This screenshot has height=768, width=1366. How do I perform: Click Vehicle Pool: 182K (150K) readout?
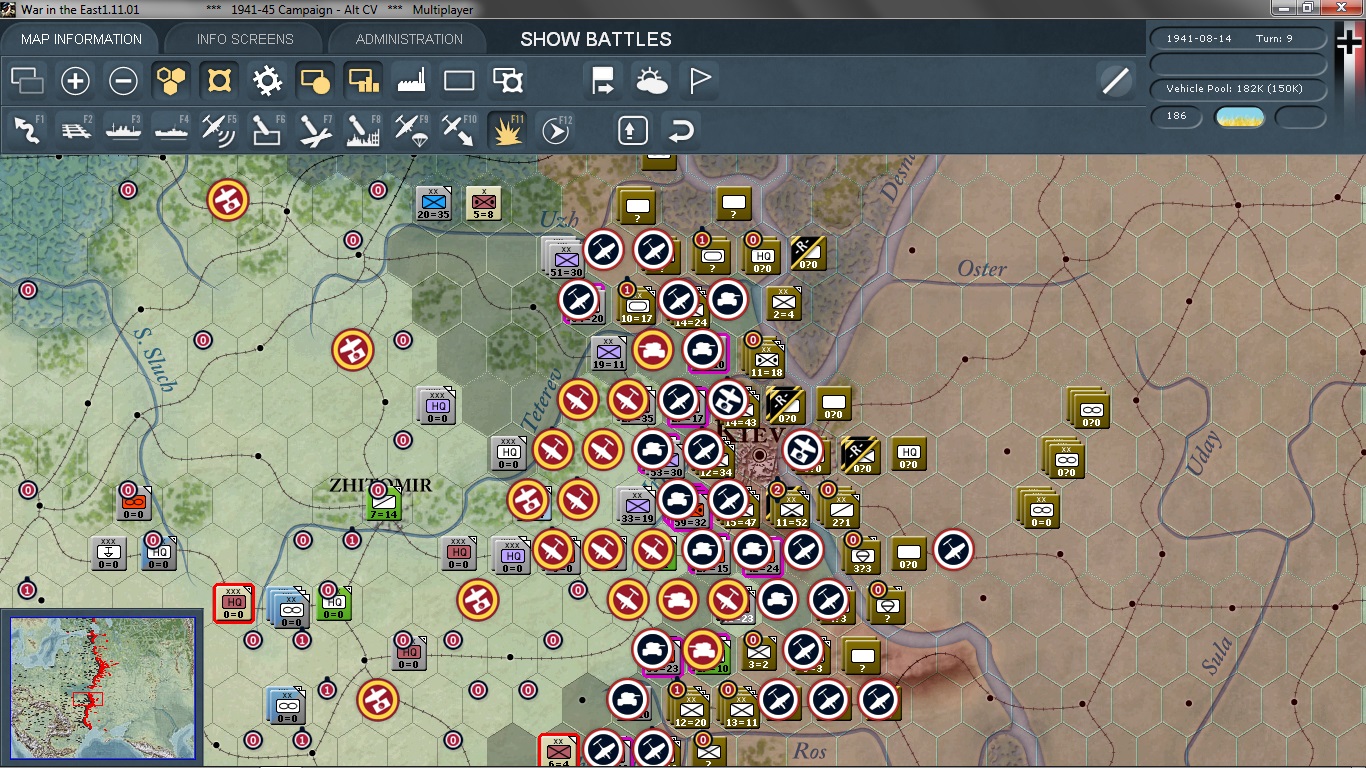click(1238, 88)
